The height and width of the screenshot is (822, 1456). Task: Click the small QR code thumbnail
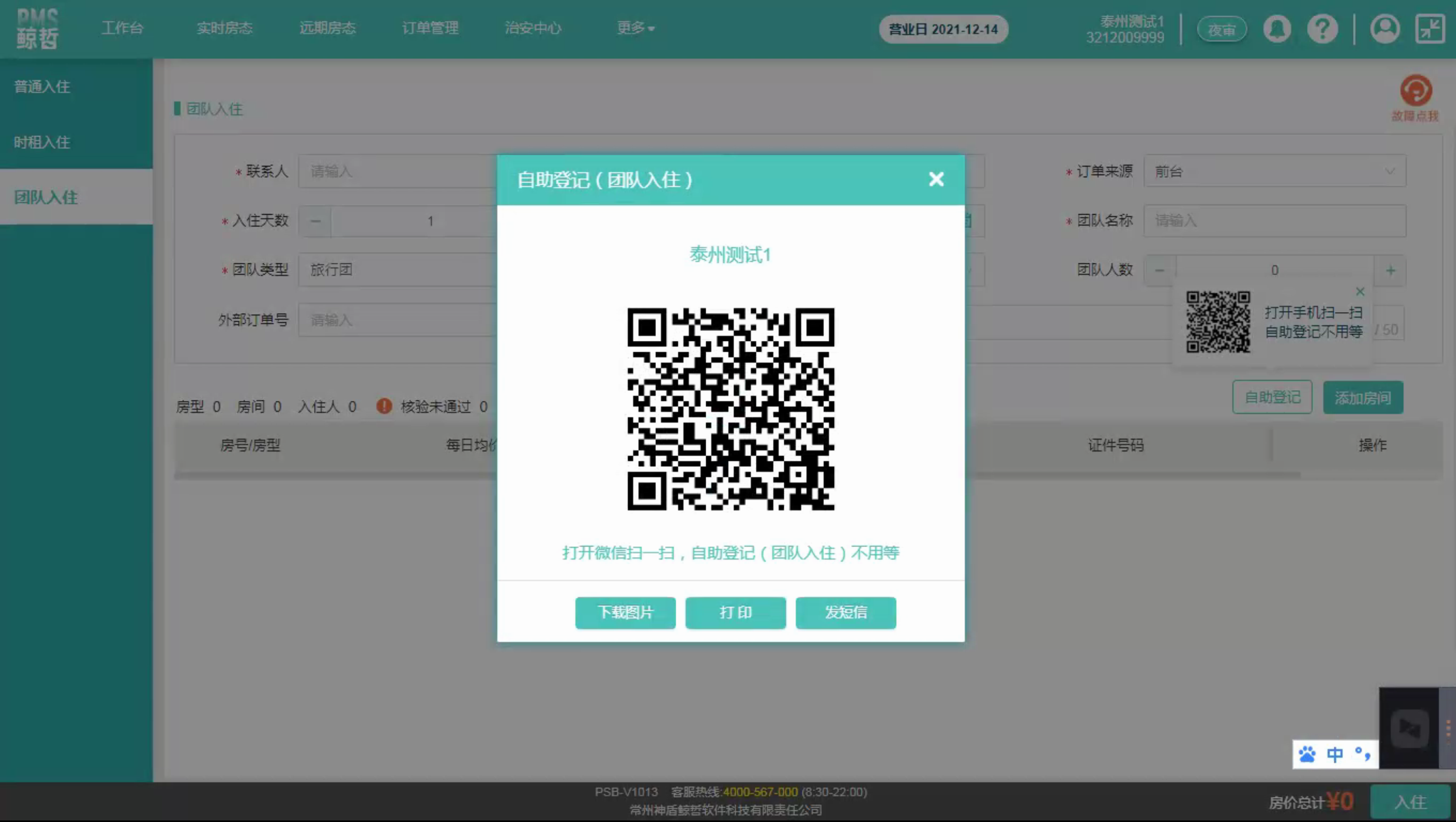[1218, 322]
